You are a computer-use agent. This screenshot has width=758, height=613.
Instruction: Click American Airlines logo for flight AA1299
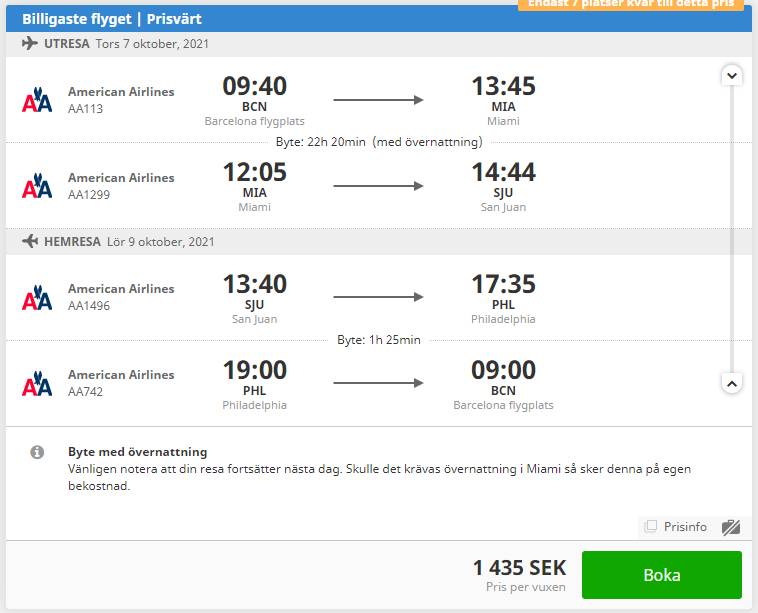click(x=37, y=186)
